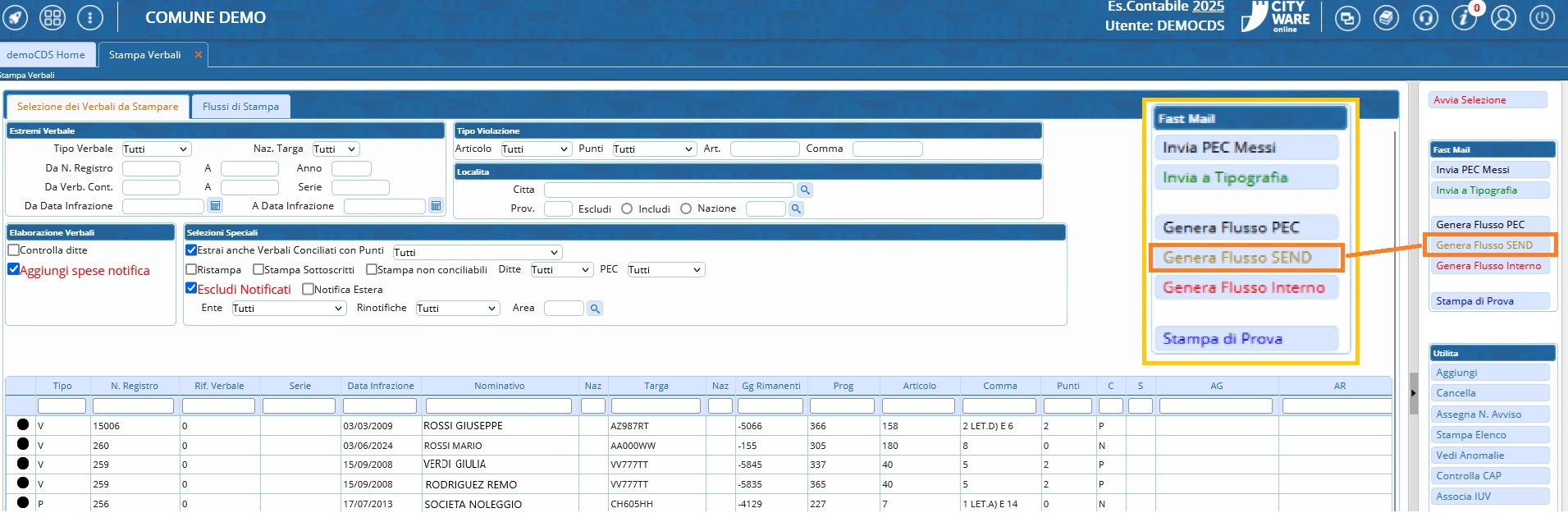Open the user profile icon
Viewport: 1568px width, 522px height.
[1503, 17]
